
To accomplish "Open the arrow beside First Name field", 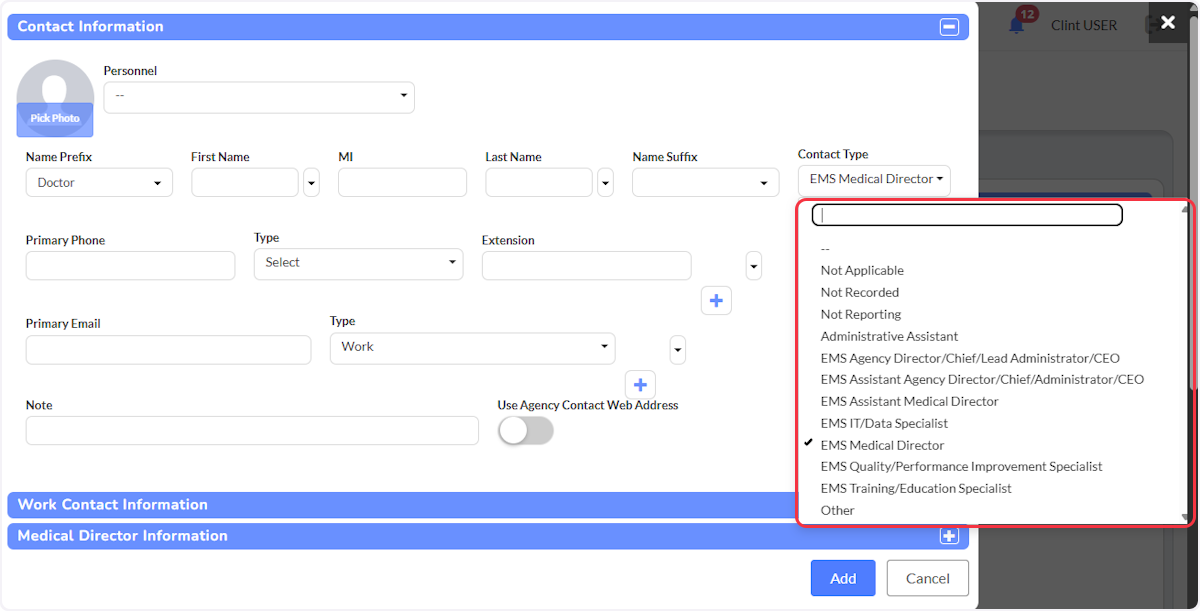I will tap(311, 182).
